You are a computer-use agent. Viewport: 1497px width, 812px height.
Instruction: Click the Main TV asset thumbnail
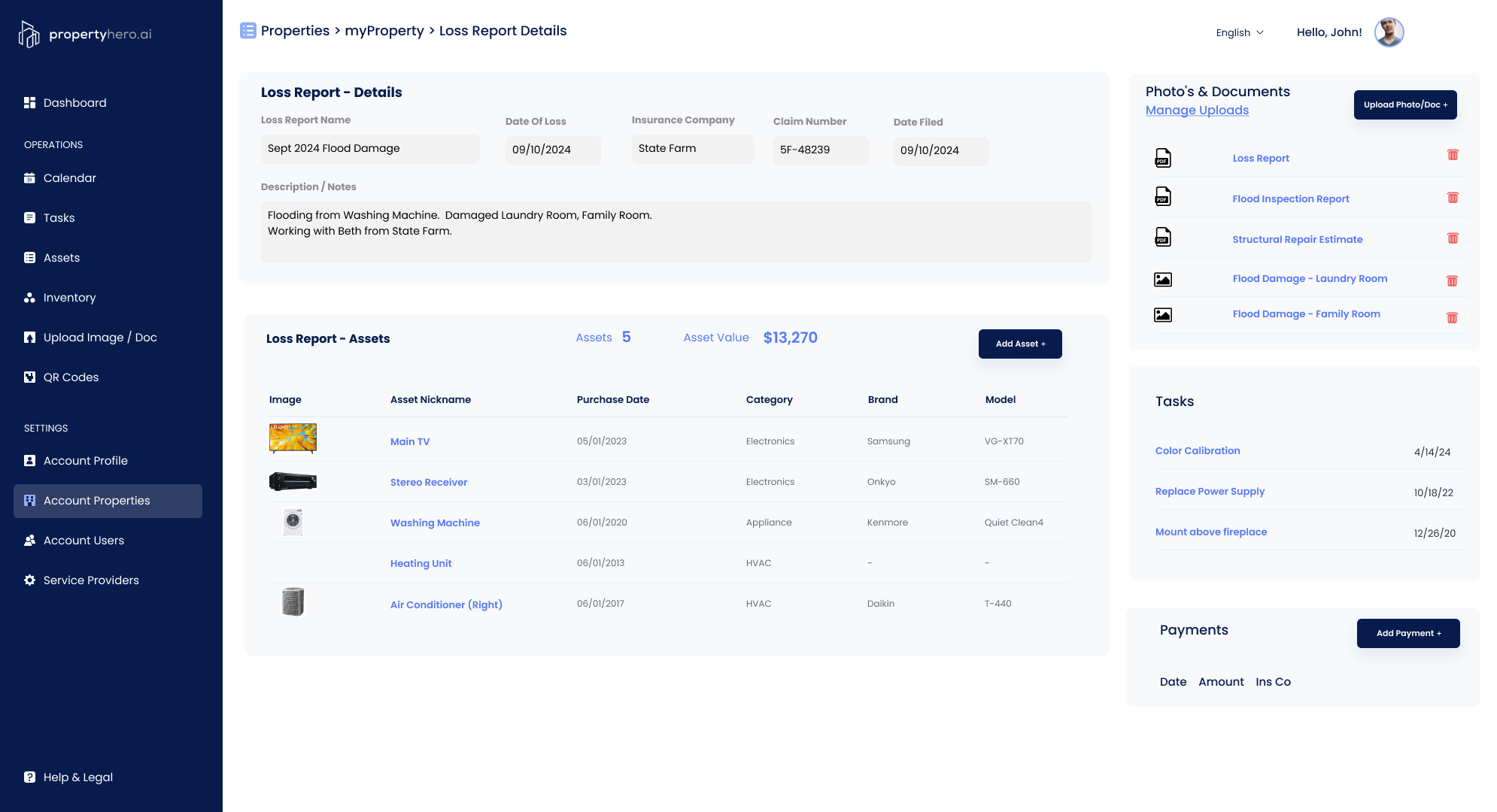pos(293,439)
